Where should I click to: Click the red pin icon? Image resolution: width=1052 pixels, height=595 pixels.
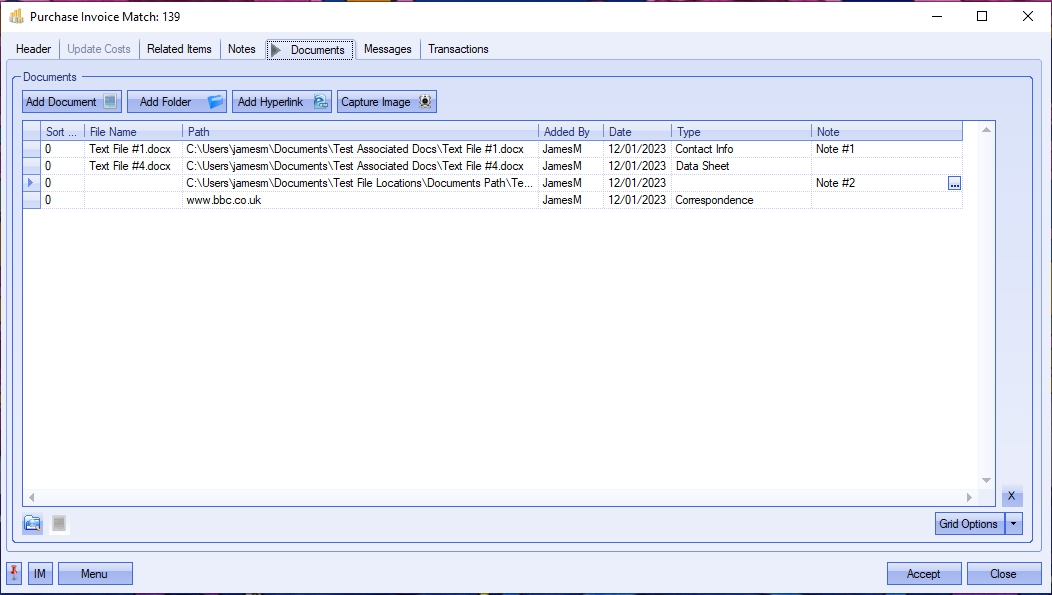click(x=15, y=573)
